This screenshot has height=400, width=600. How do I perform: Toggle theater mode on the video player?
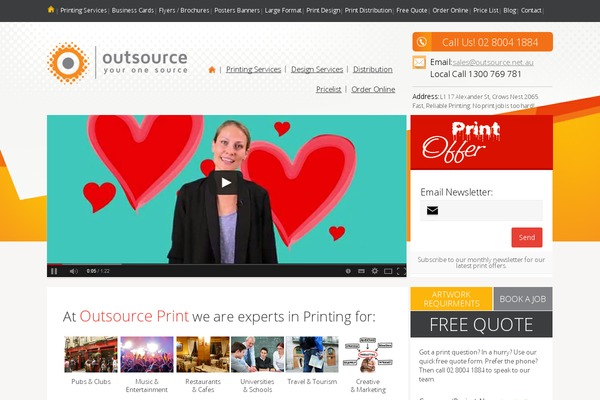(x=388, y=271)
